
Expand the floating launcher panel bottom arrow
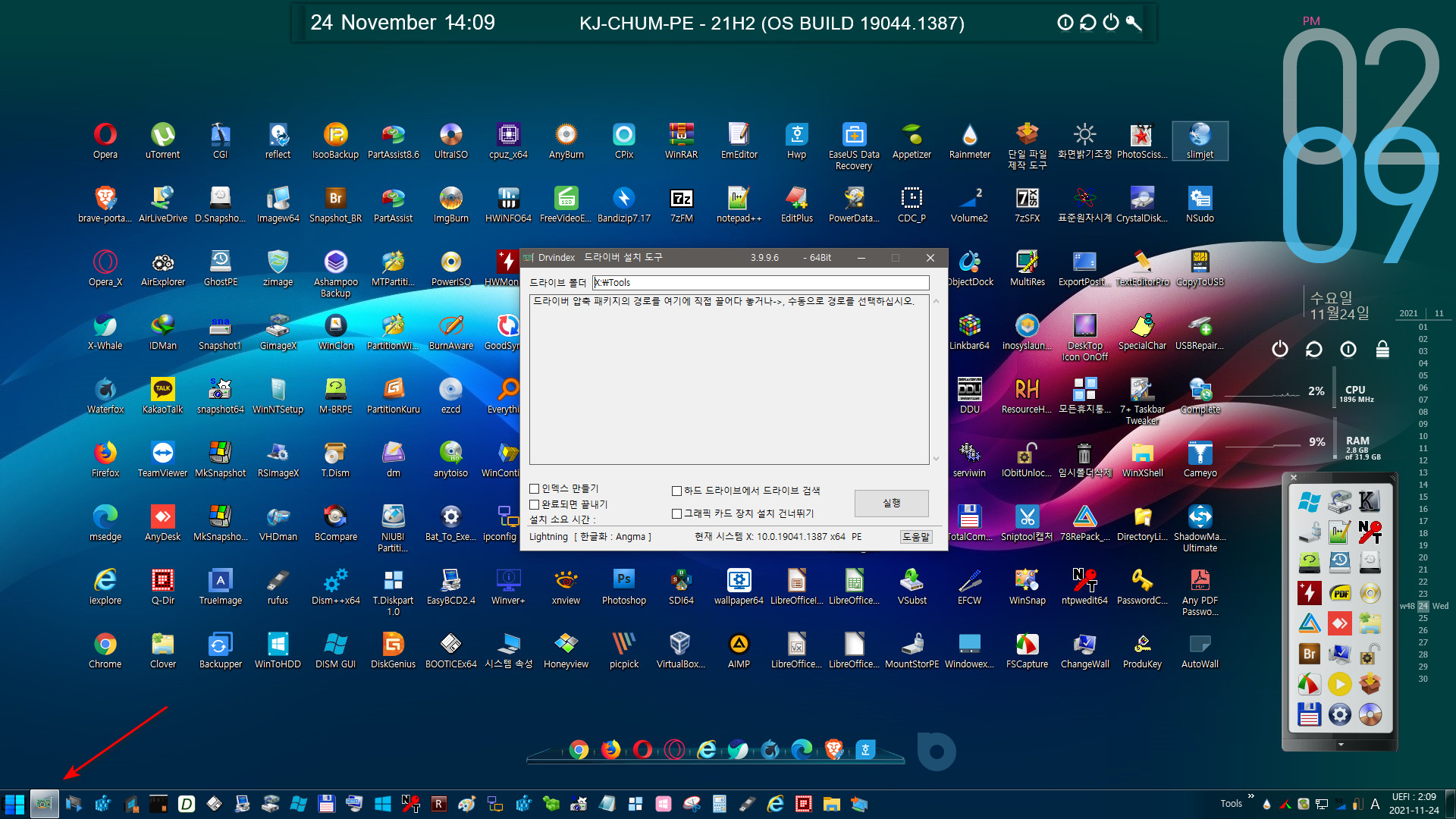pyautogui.click(x=1340, y=745)
